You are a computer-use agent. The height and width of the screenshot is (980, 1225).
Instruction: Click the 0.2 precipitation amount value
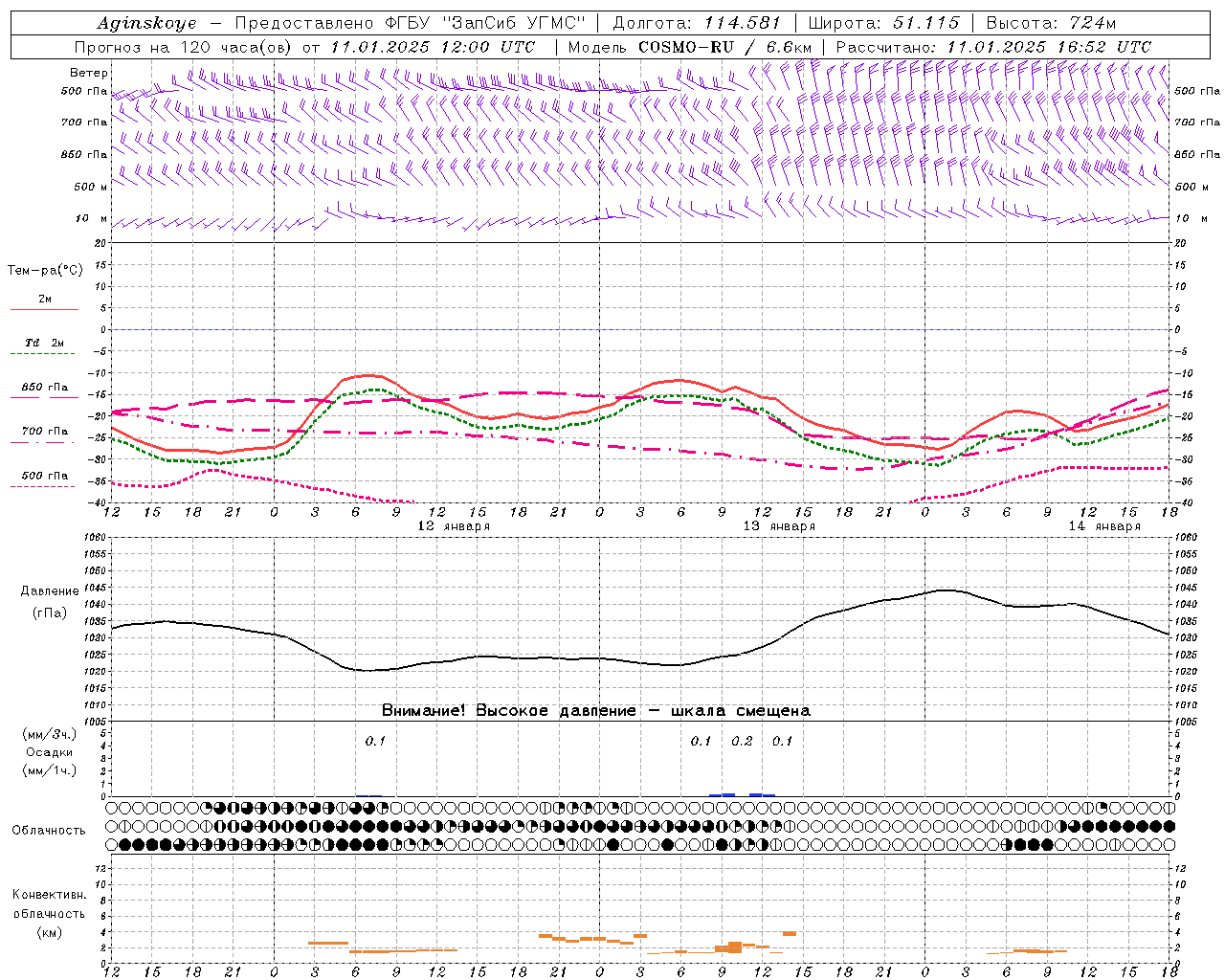[742, 741]
